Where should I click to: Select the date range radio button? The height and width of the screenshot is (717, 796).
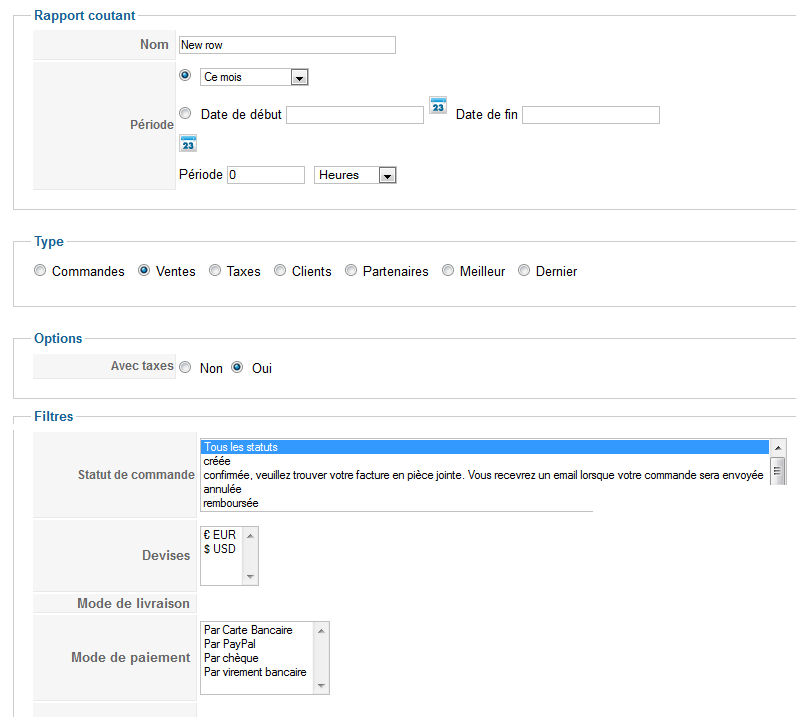click(x=185, y=113)
